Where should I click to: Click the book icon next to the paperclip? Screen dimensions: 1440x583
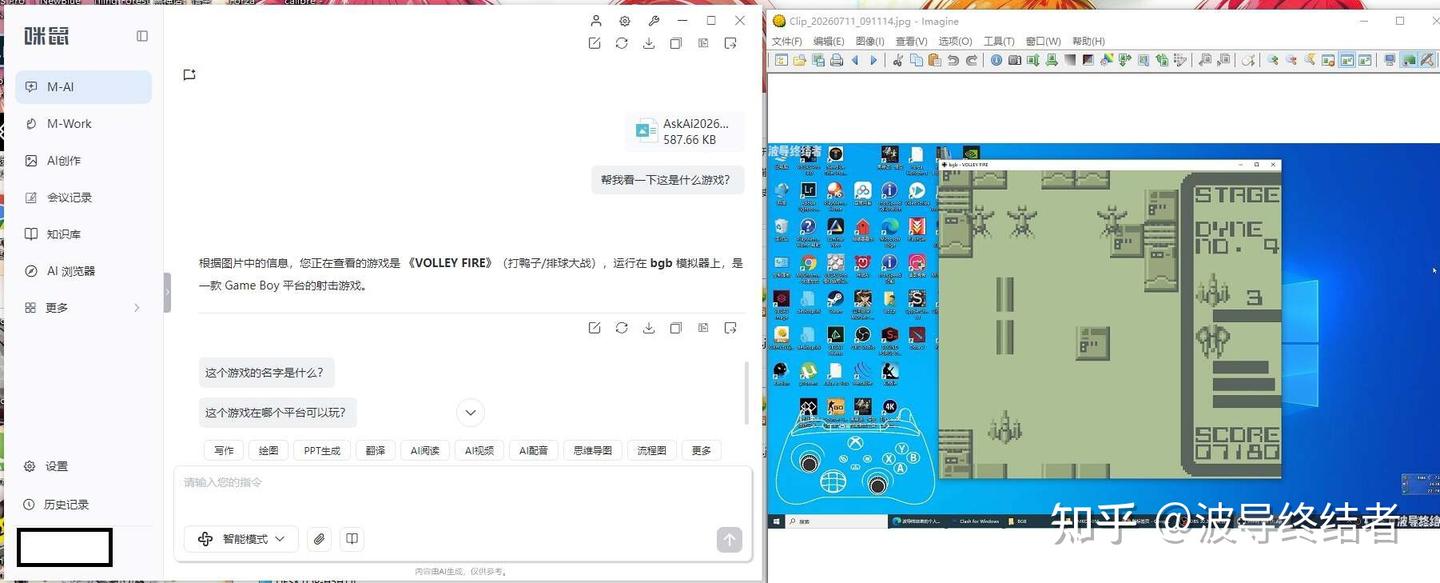352,539
